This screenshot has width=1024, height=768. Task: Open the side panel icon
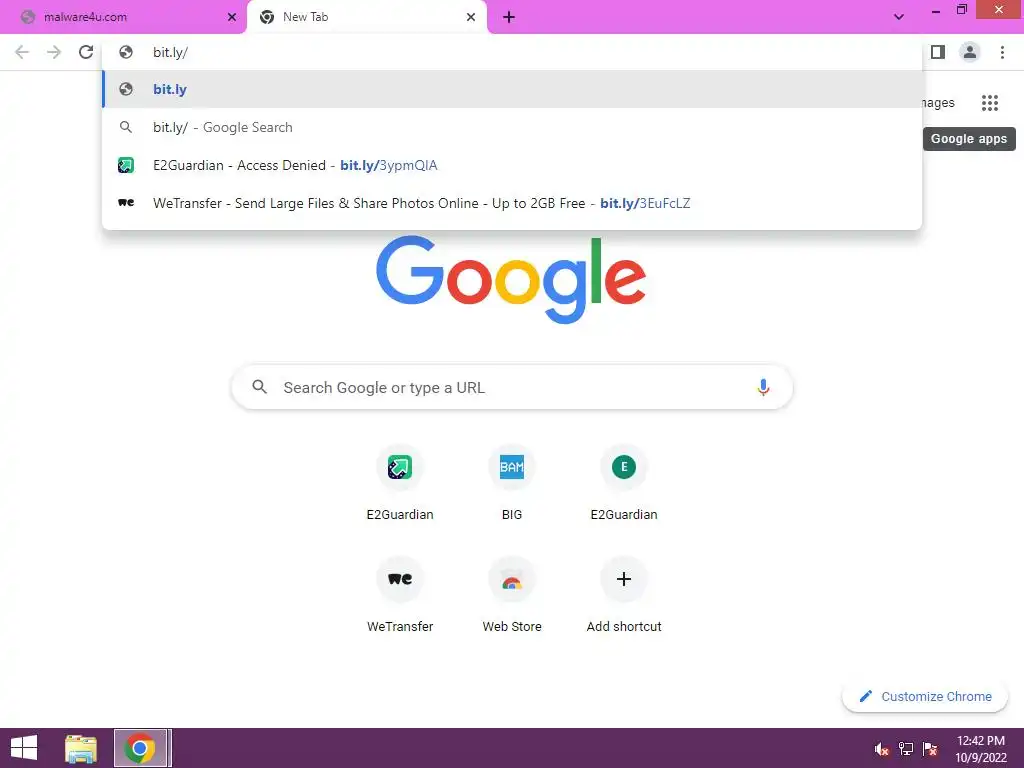pyautogui.click(x=938, y=52)
